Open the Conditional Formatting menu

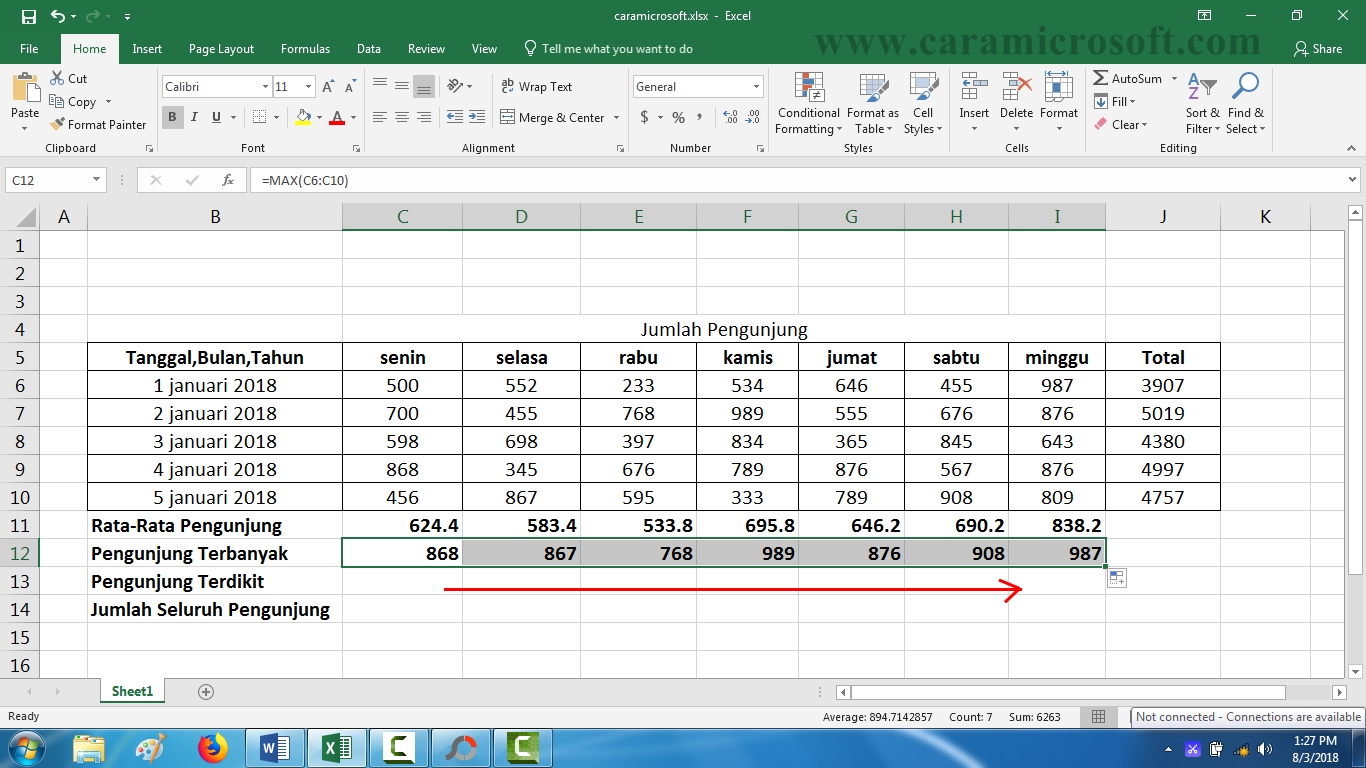[808, 102]
